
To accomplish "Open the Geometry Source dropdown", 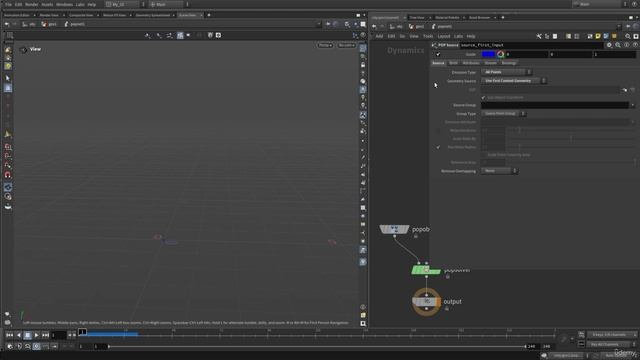I will [x=513, y=81].
